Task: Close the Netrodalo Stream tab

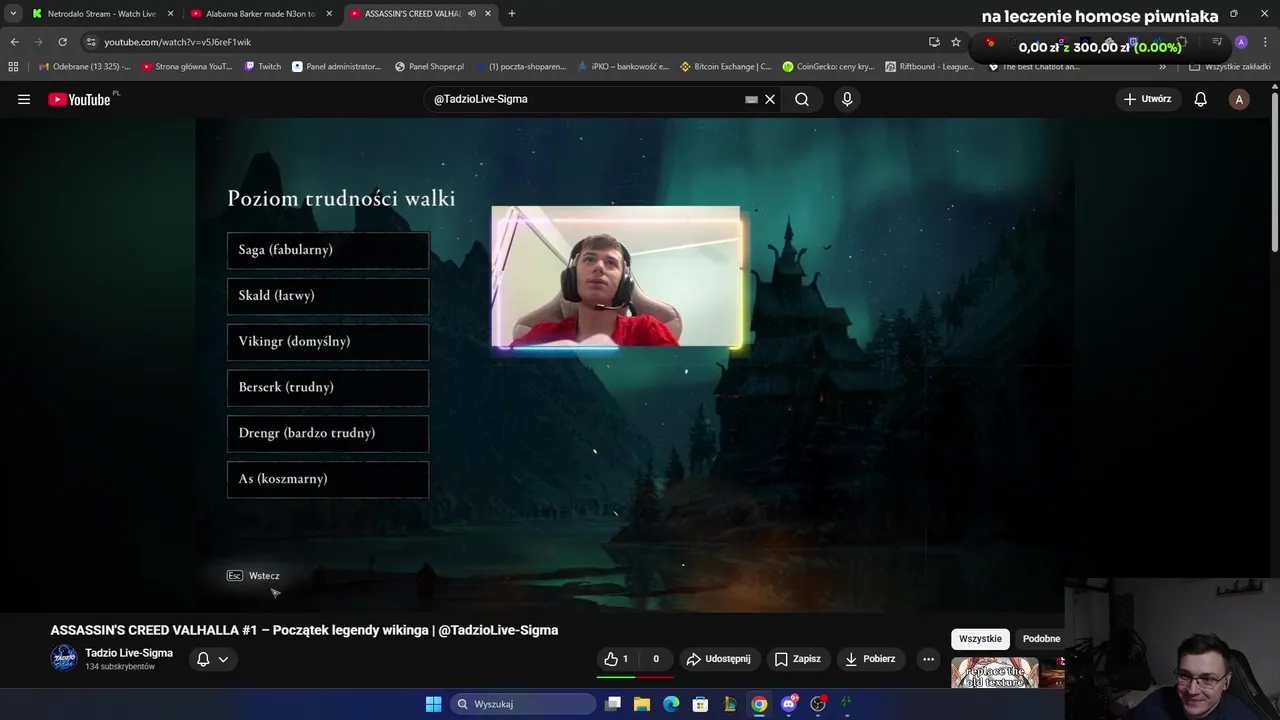Action: [x=170, y=14]
